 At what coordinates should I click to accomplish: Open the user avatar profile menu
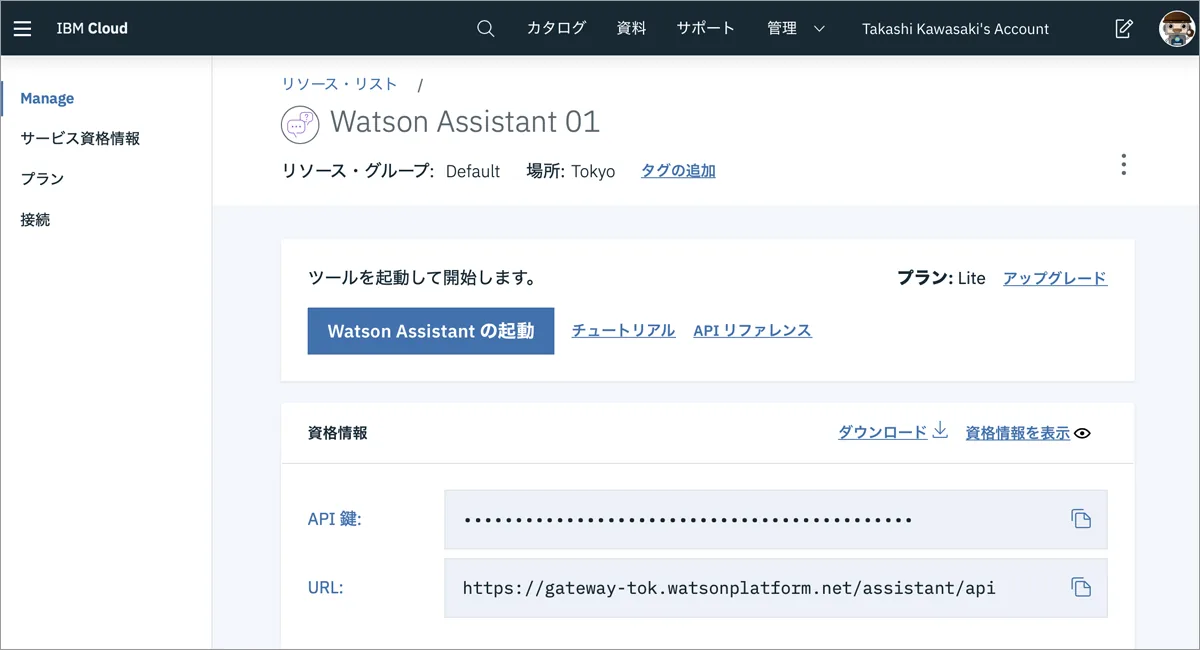click(1177, 28)
